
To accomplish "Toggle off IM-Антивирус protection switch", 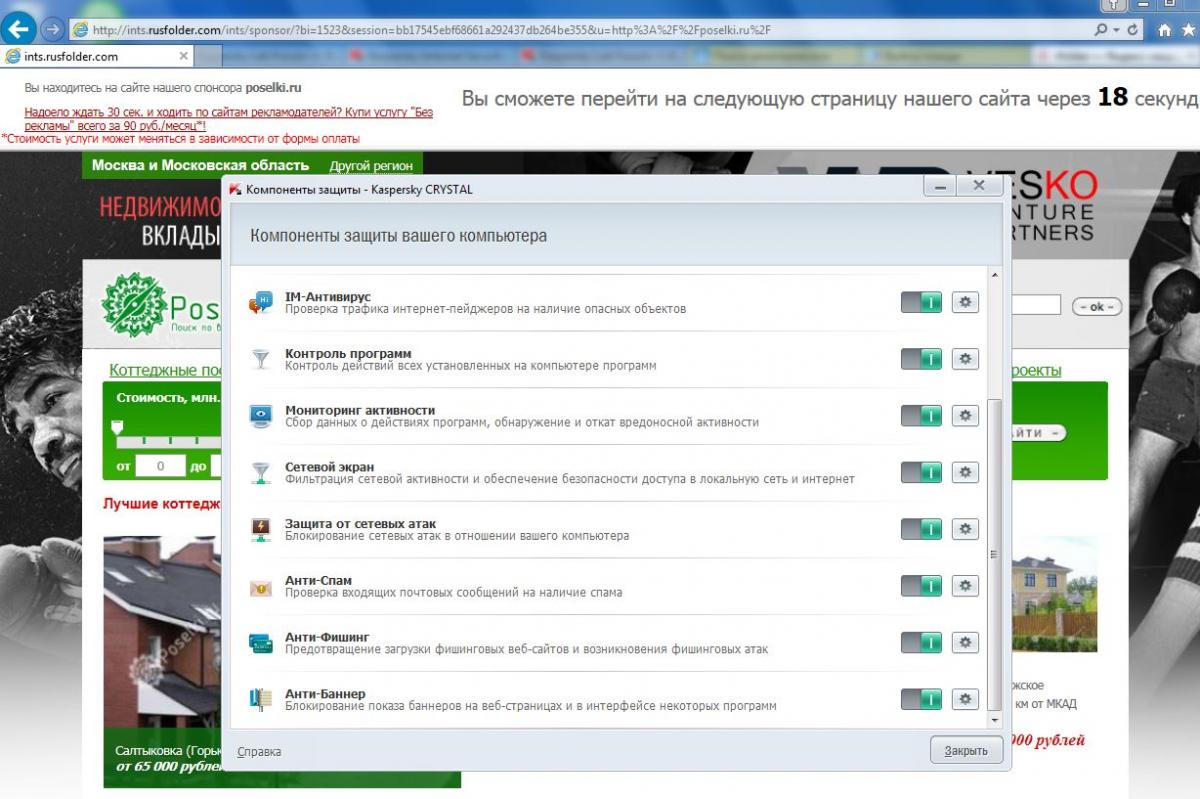I will click(x=921, y=302).
